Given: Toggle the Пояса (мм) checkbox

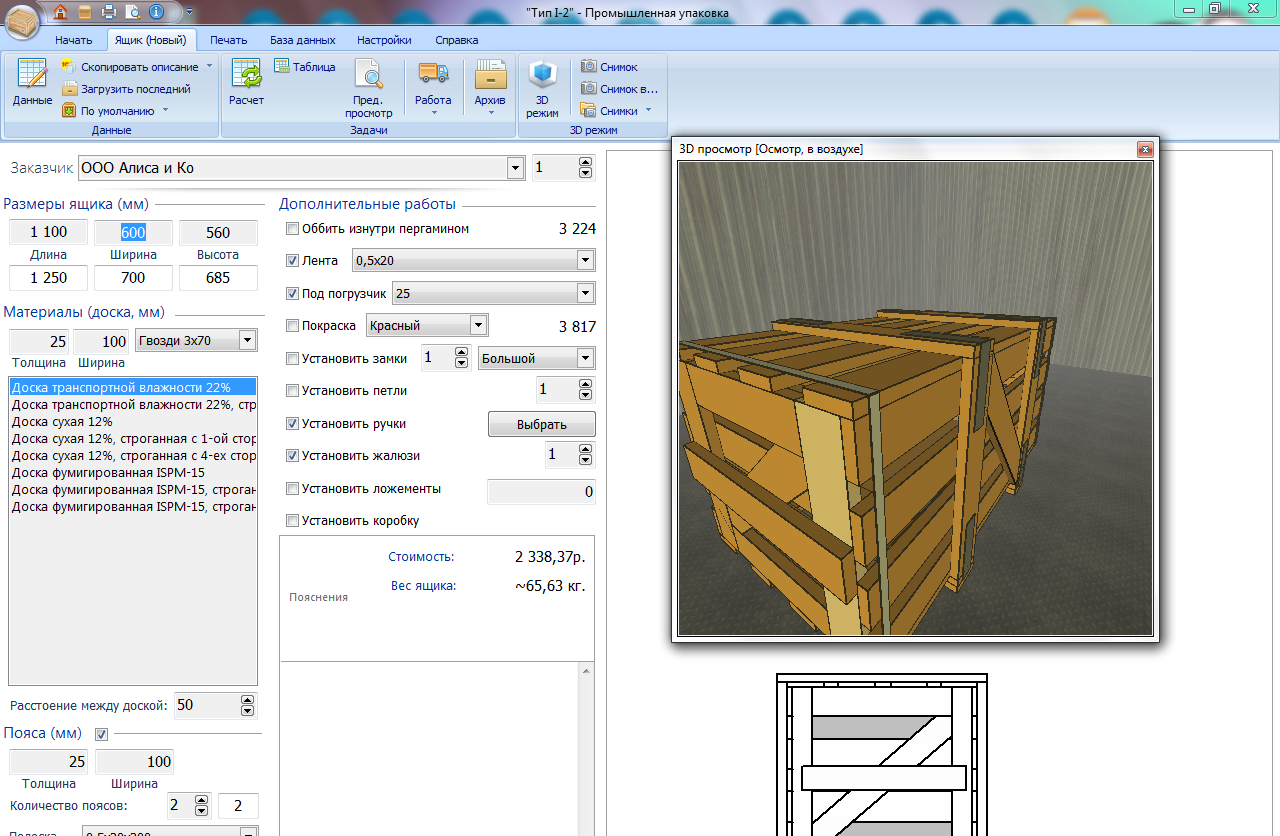Looking at the screenshot, I should pyautogui.click(x=101, y=735).
